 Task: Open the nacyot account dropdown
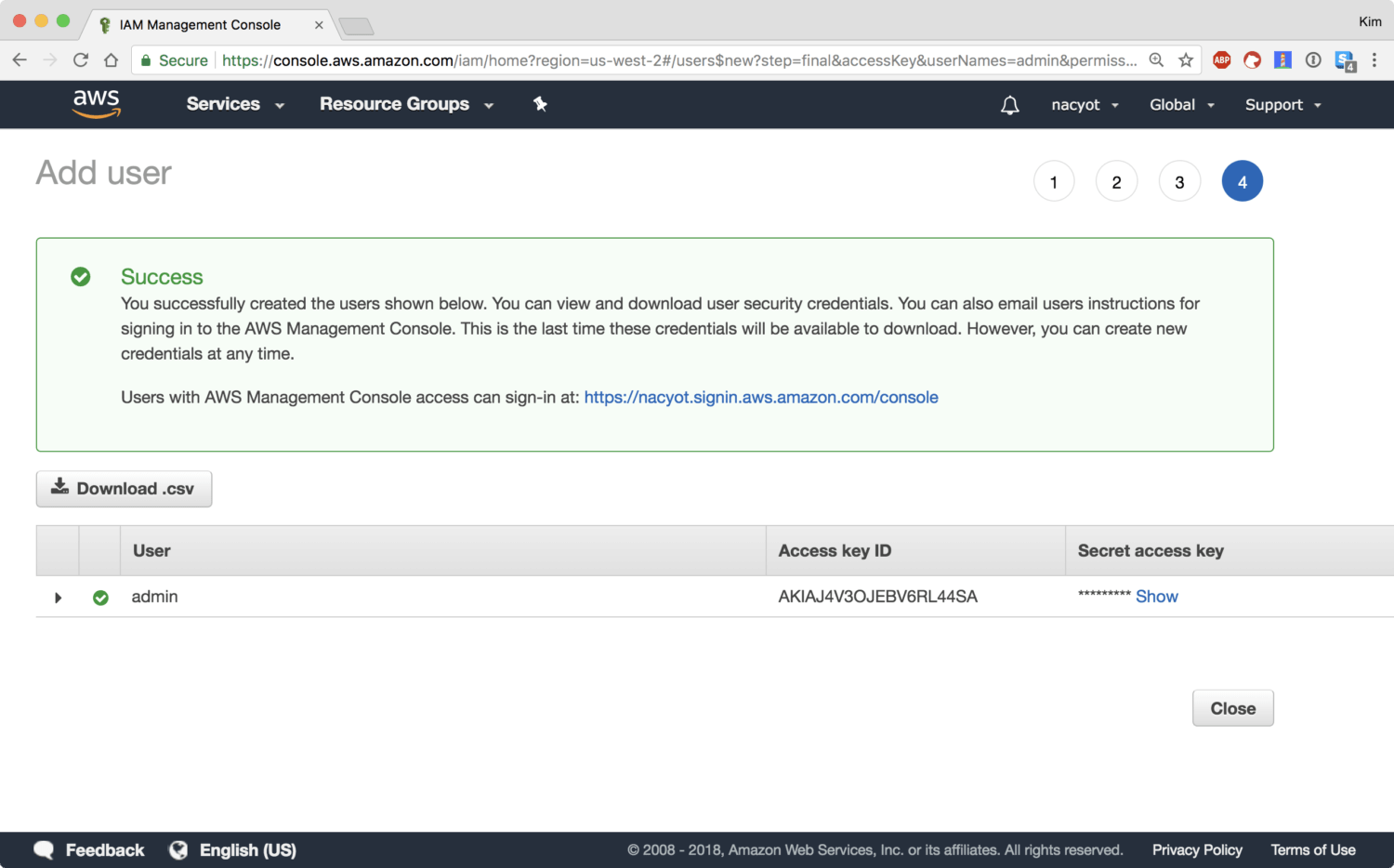click(x=1084, y=105)
